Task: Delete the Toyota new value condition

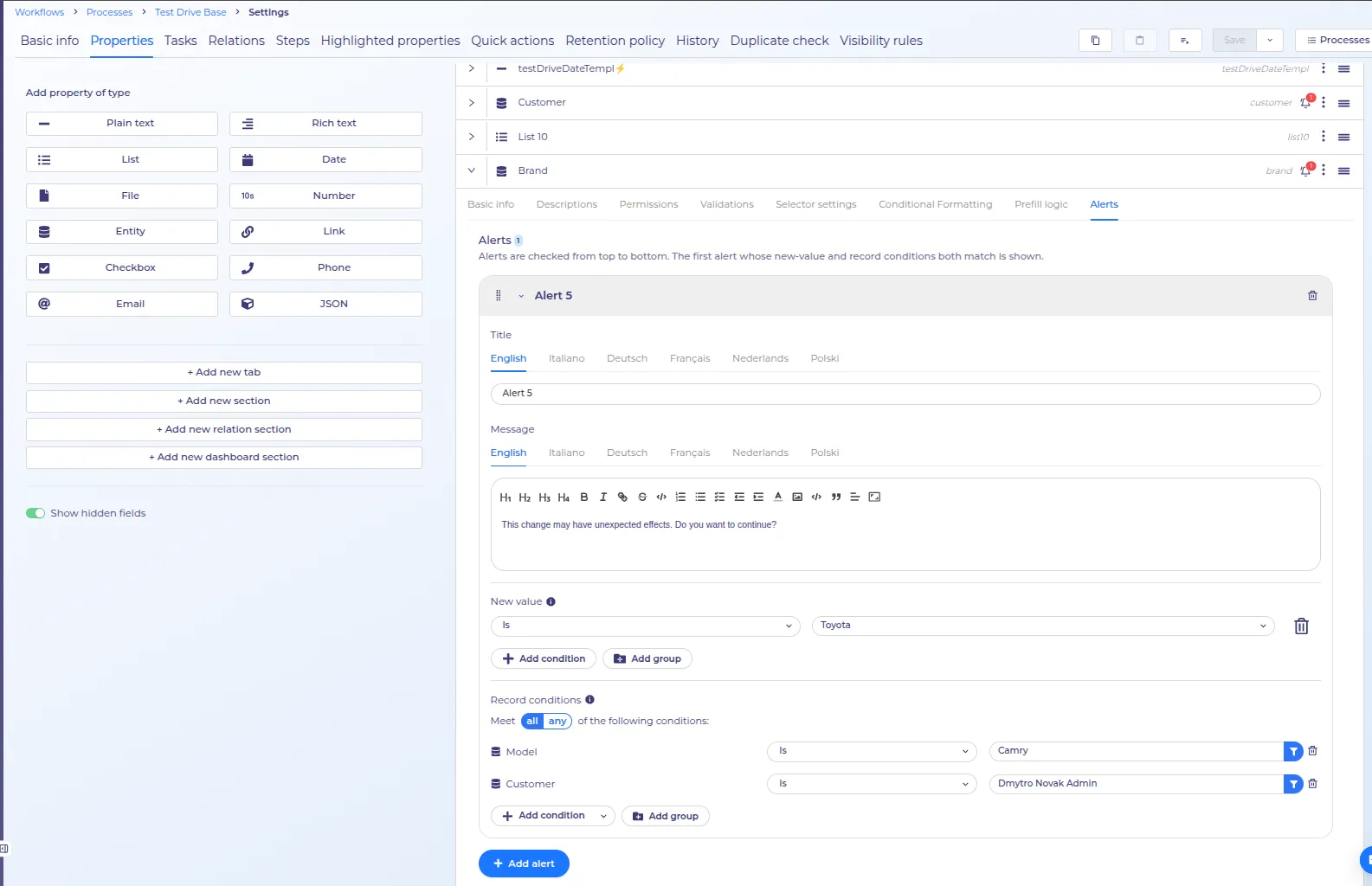Action: 1301,626
